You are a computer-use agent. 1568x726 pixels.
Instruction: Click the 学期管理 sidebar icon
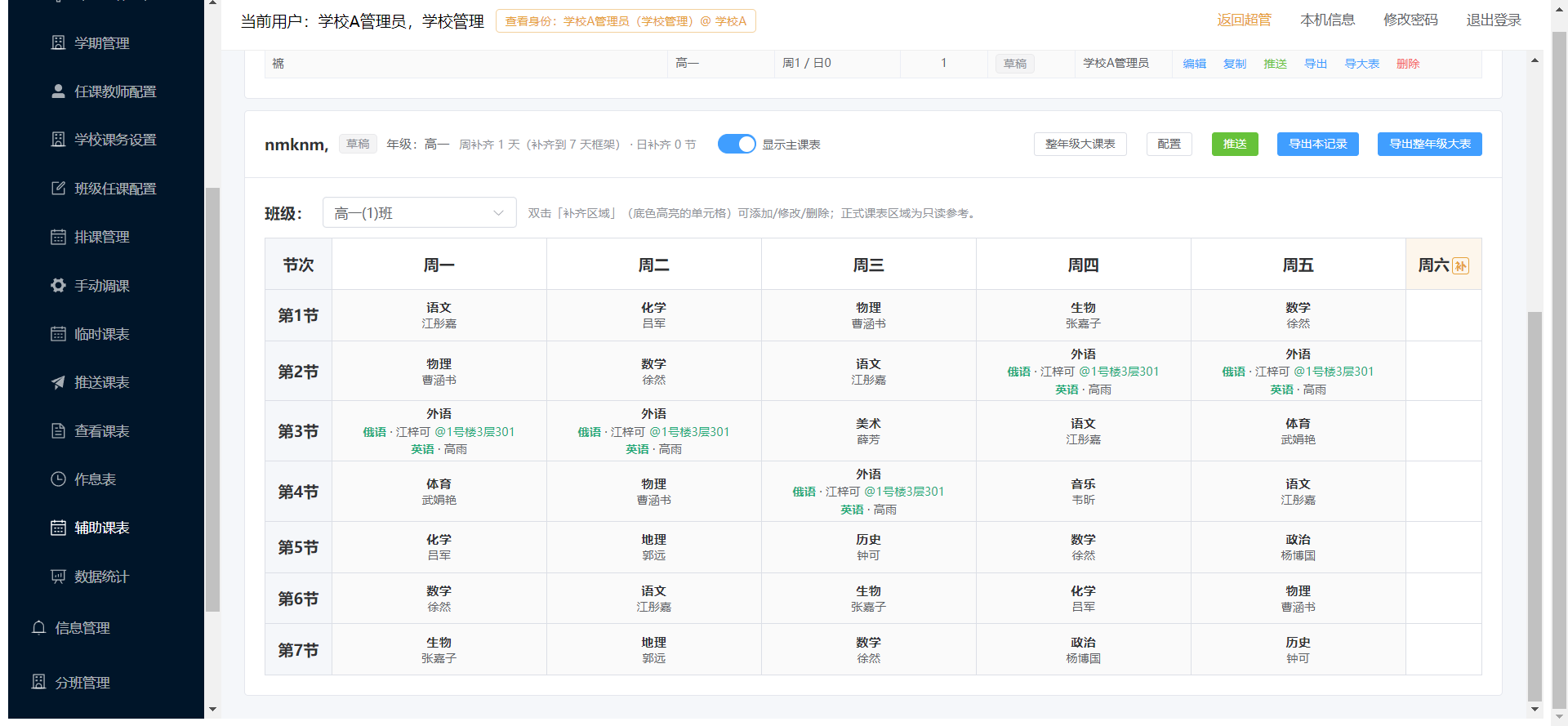pos(58,42)
